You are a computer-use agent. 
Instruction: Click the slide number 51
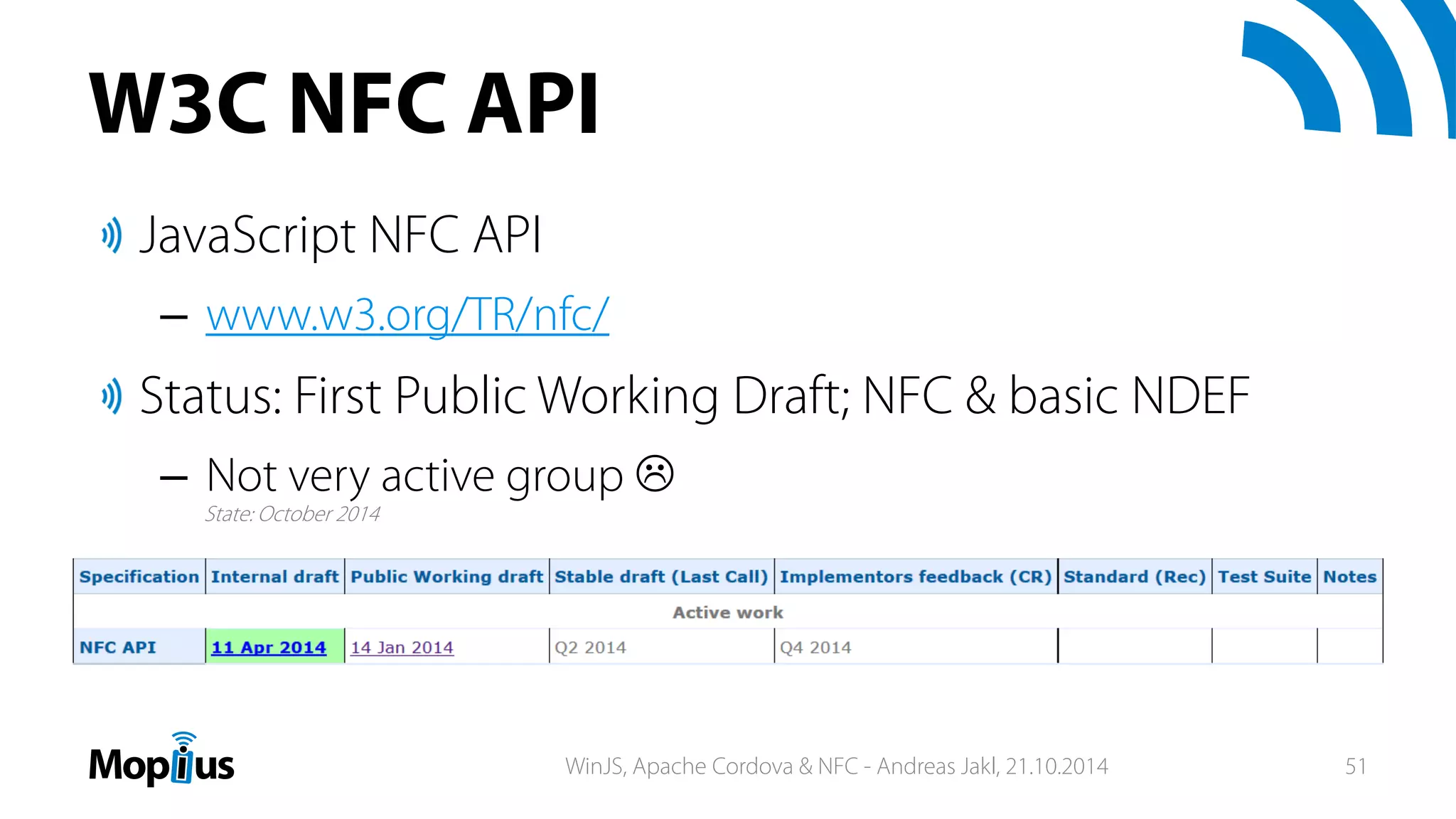point(1355,766)
